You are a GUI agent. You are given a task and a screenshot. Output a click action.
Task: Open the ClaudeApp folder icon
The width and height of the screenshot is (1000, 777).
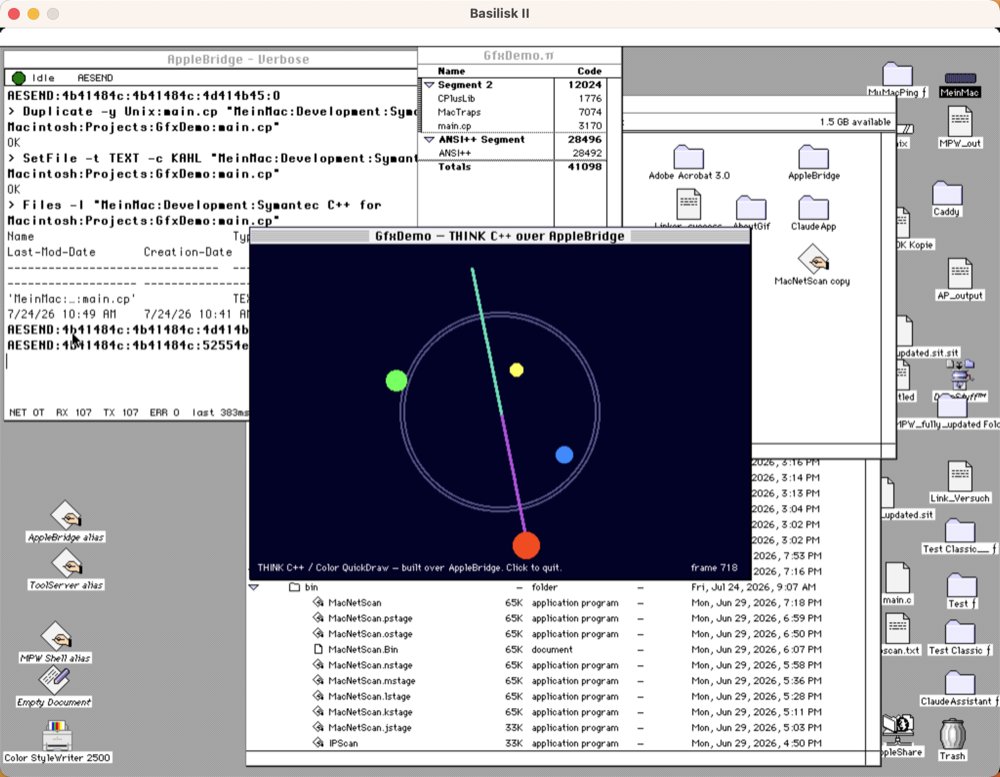814,208
